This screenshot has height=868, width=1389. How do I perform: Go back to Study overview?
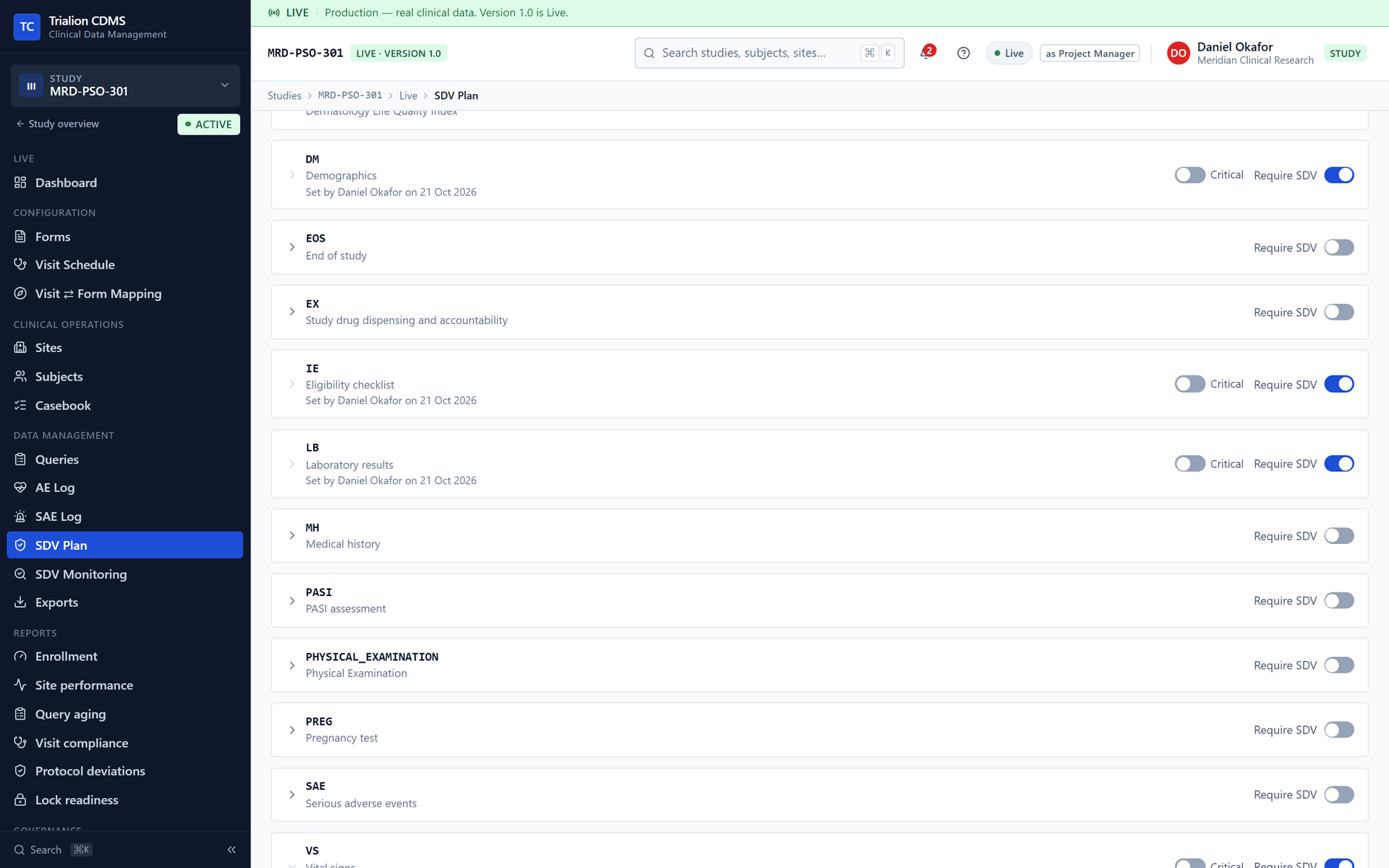point(58,124)
